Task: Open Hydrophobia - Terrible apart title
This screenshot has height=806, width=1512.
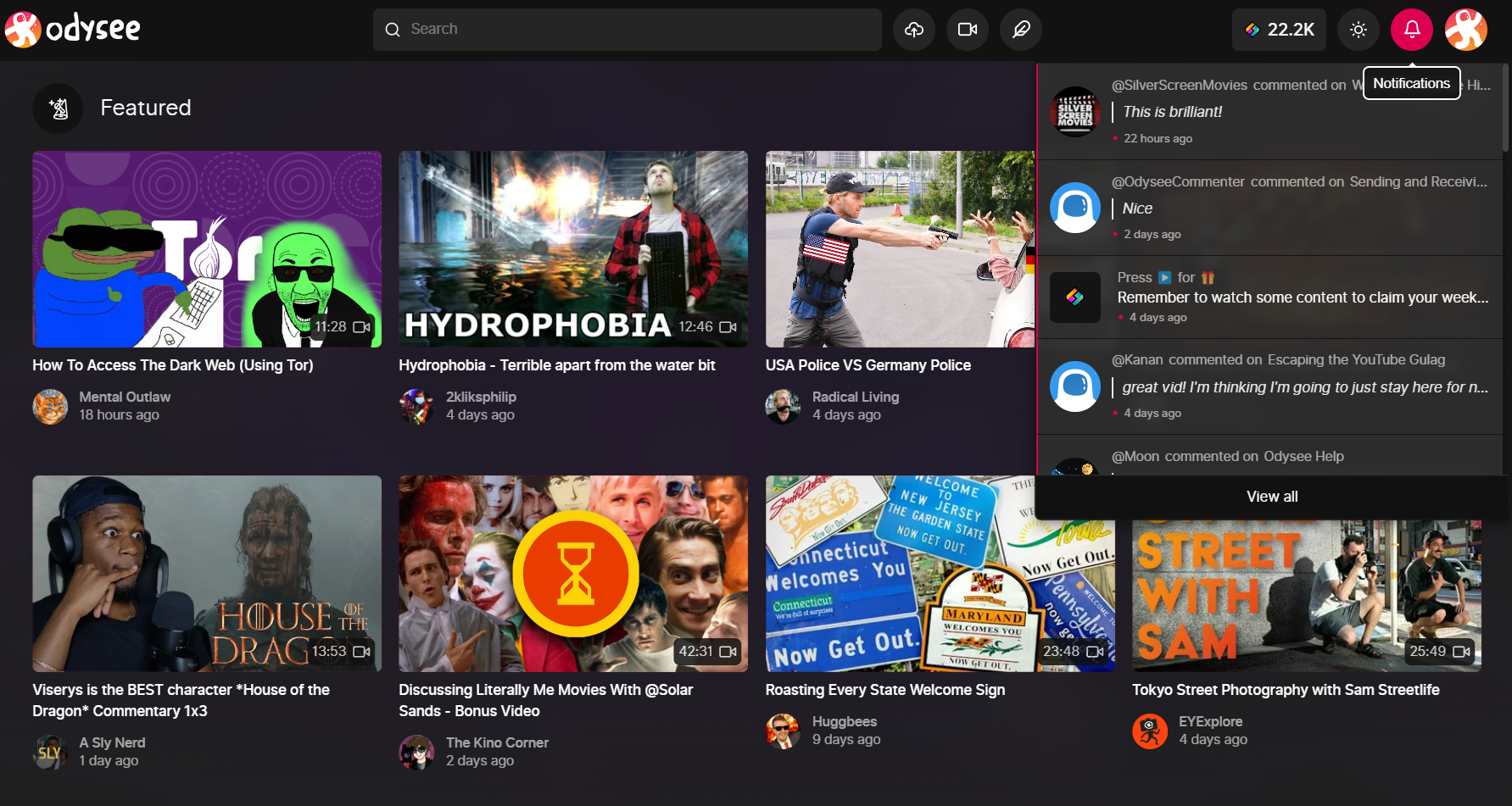Action: point(557,365)
